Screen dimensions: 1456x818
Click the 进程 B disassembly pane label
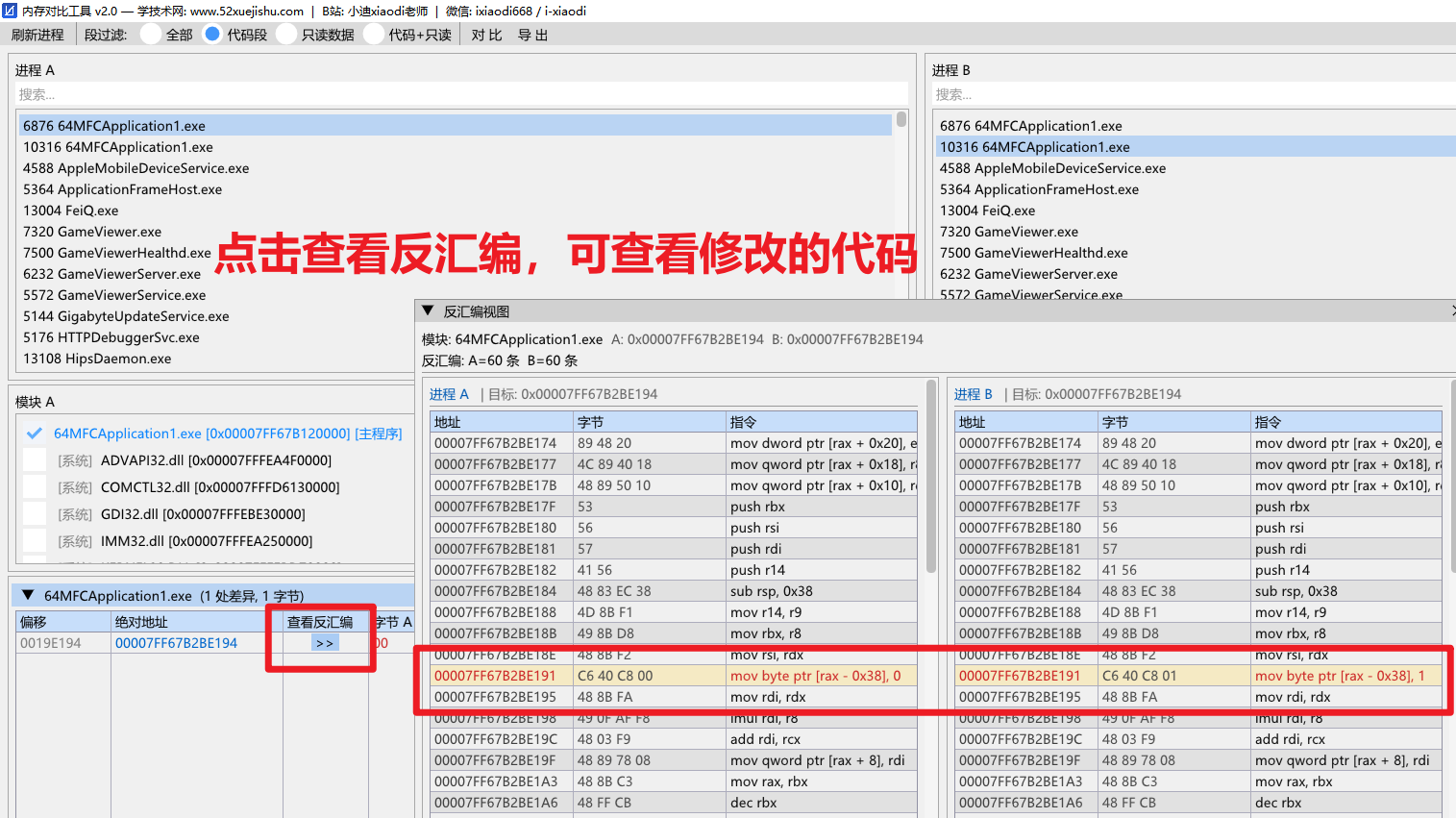click(x=974, y=394)
